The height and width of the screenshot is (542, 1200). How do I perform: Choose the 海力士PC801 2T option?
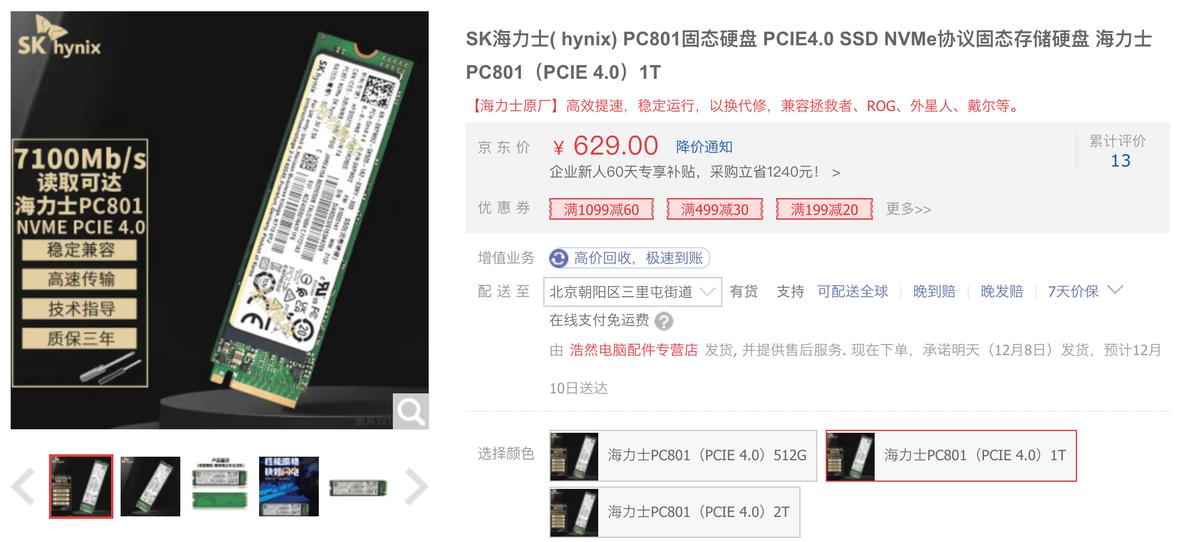pos(674,512)
